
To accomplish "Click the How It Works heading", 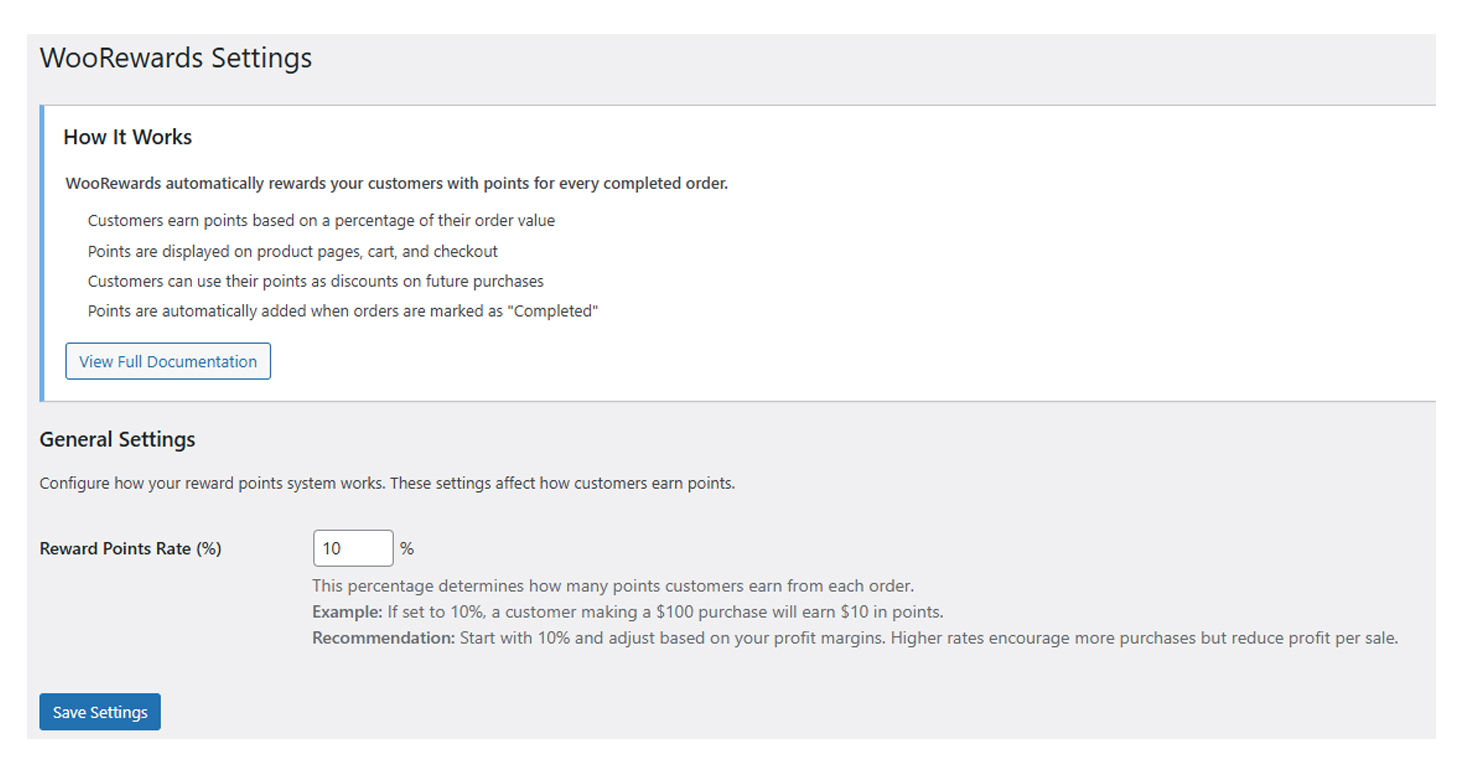I will (x=127, y=137).
